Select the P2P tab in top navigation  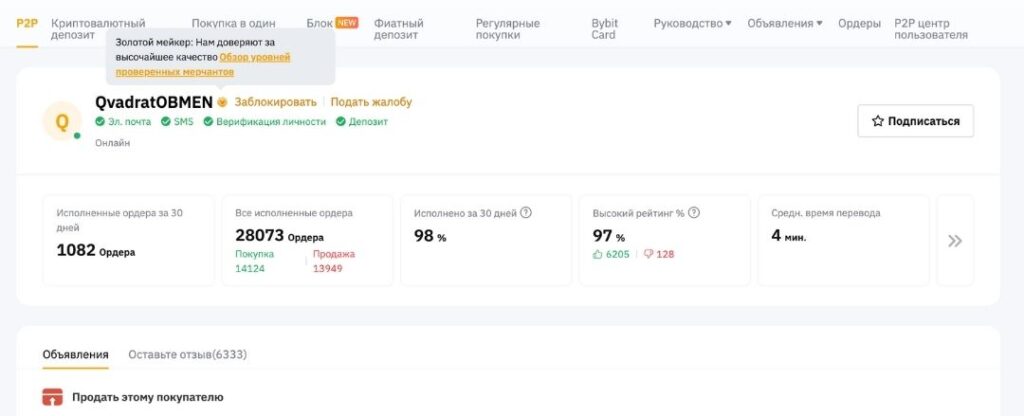pos(27,23)
